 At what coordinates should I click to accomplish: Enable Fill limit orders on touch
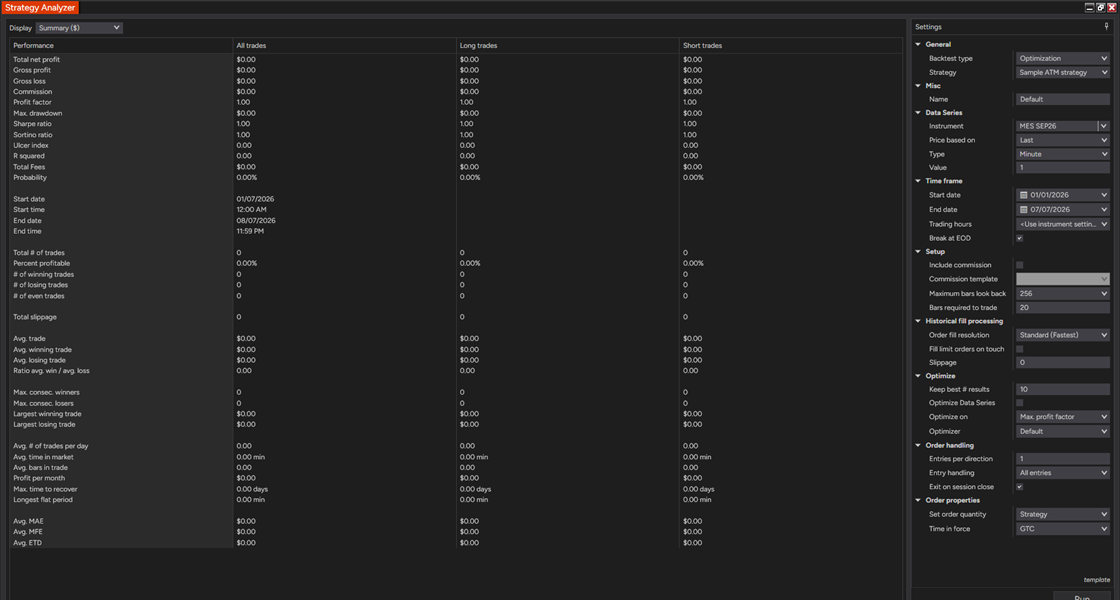1019,349
